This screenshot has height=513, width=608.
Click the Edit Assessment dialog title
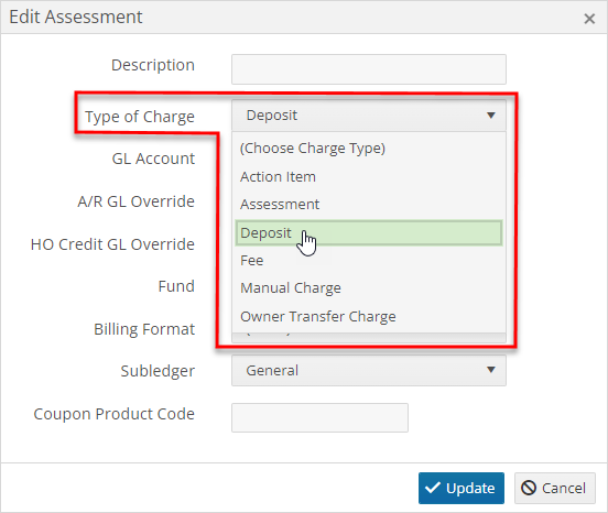click(76, 17)
